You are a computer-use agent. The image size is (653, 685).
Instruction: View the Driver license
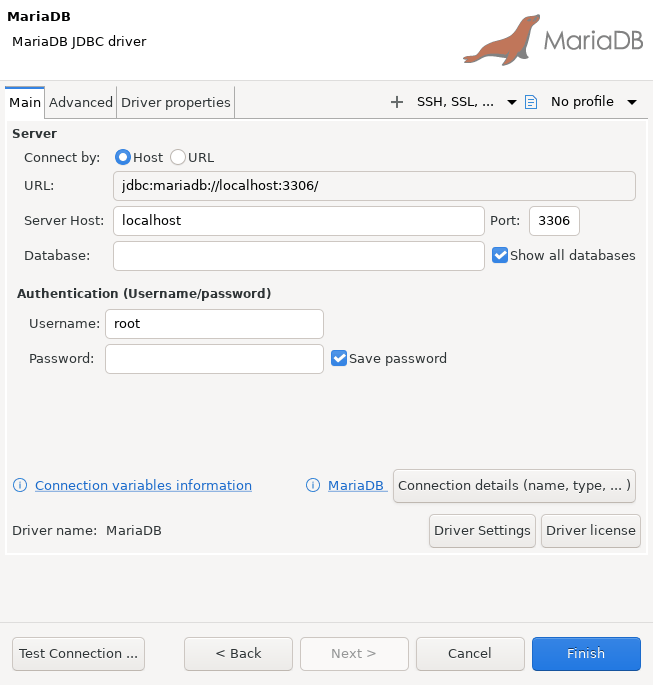pos(591,530)
